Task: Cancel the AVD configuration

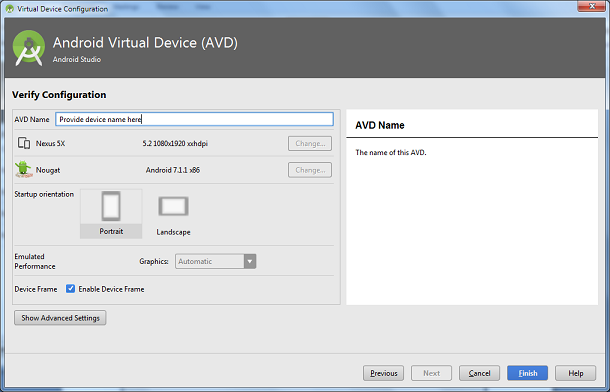Action: [x=479, y=373]
